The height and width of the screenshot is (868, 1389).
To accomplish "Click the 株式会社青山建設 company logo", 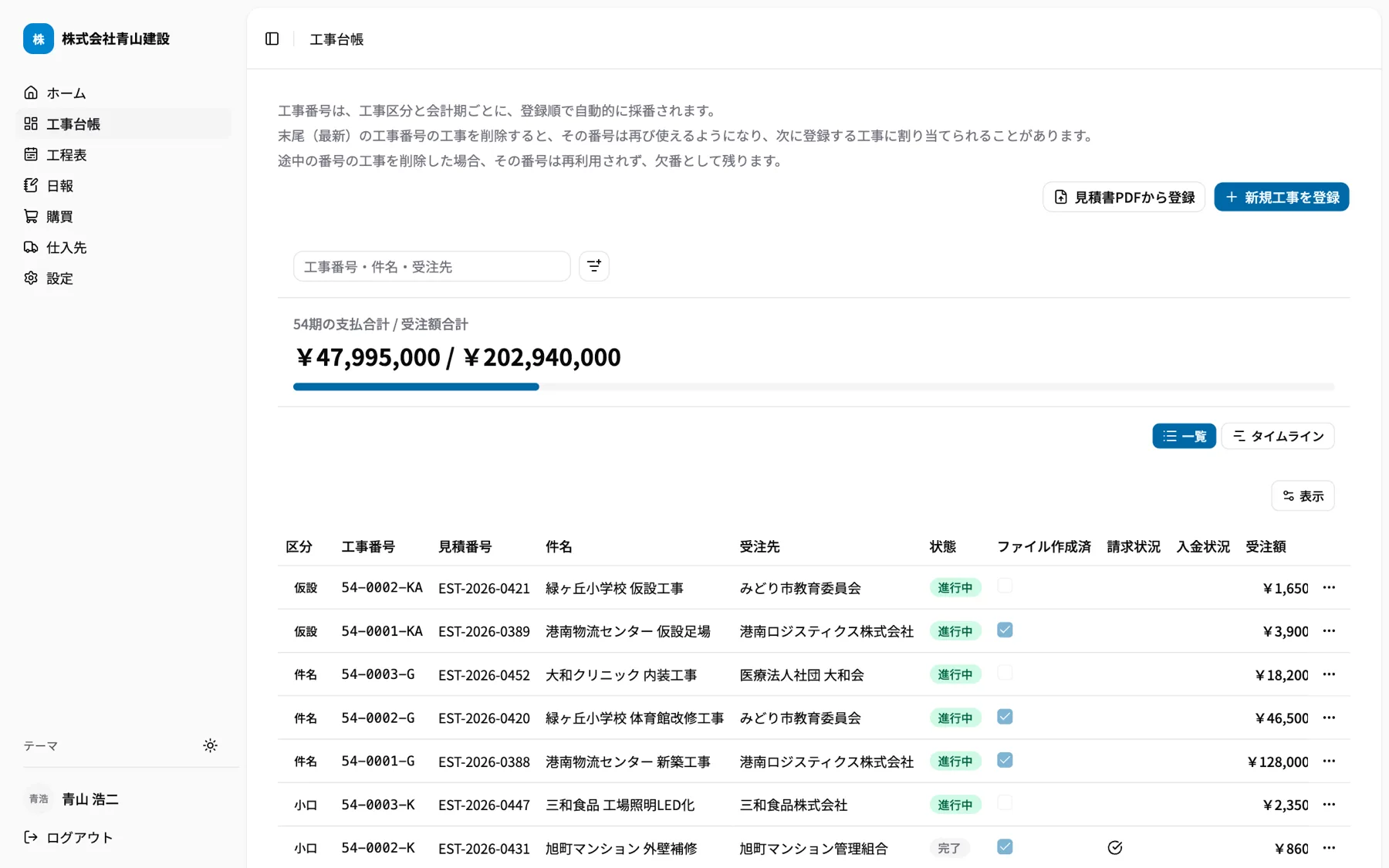I will (39, 39).
